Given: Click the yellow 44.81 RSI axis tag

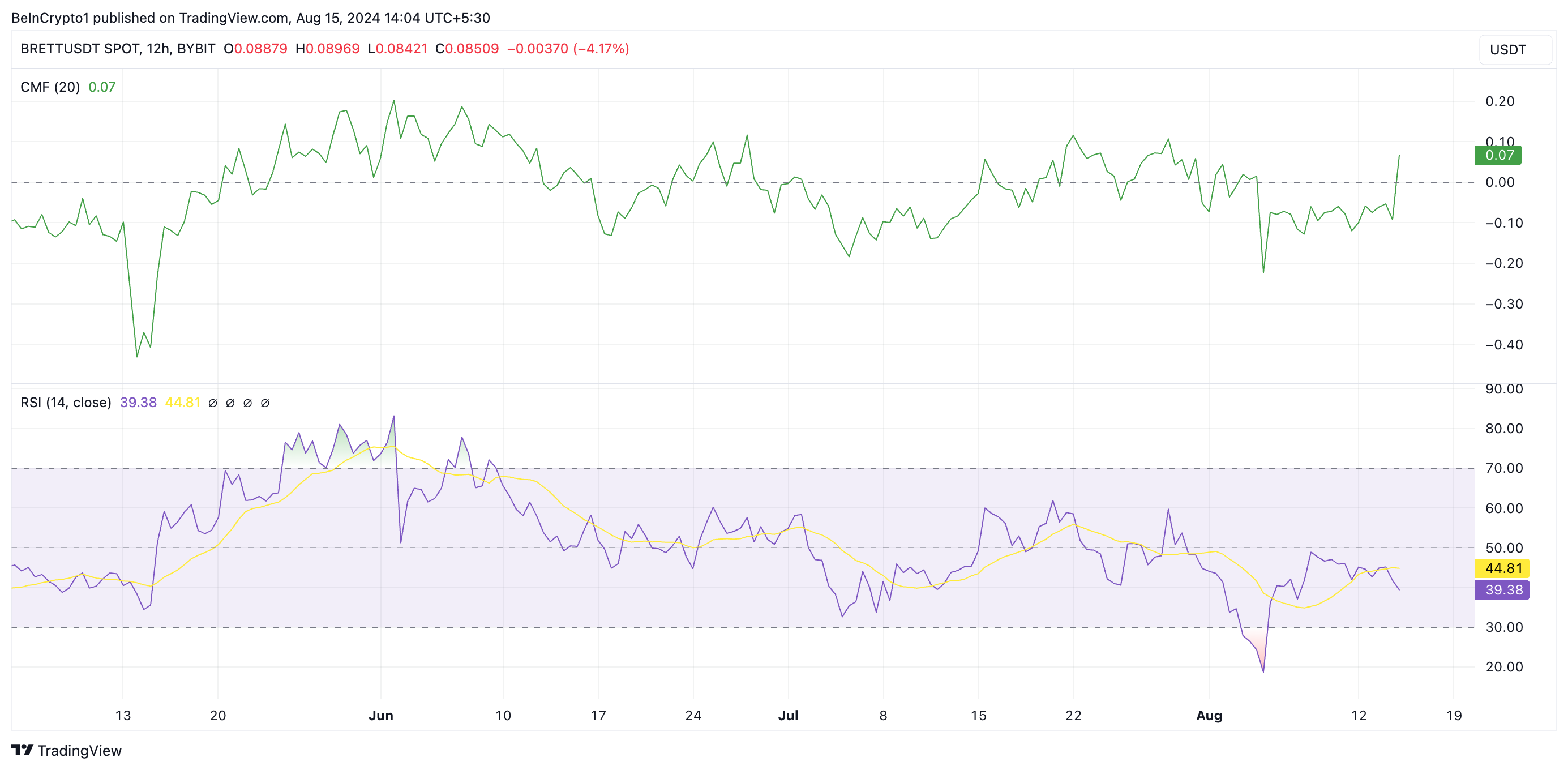Looking at the screenshot, I should tap(1502, 568).
